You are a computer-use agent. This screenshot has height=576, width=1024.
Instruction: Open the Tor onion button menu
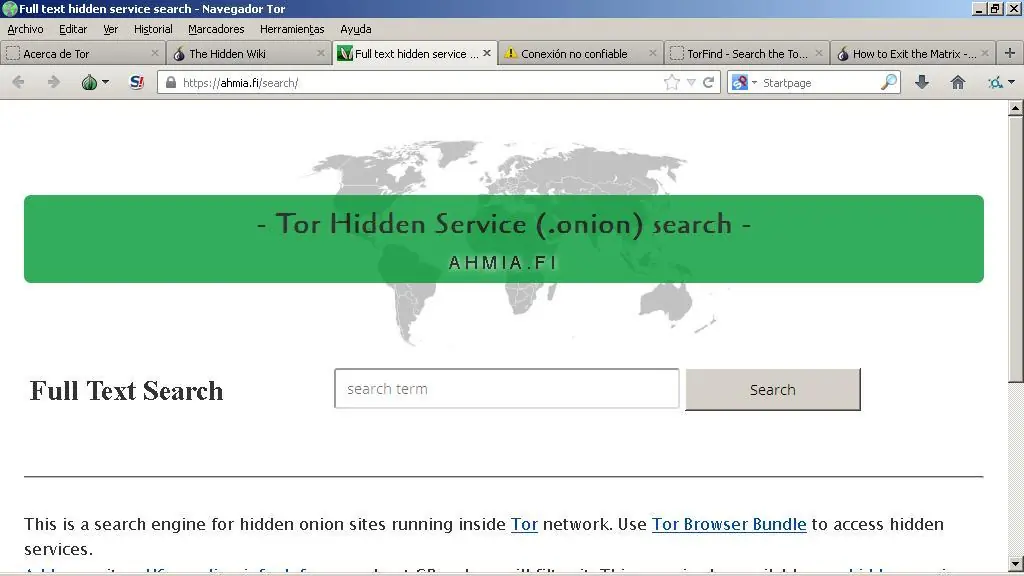(x=95, y=82)
